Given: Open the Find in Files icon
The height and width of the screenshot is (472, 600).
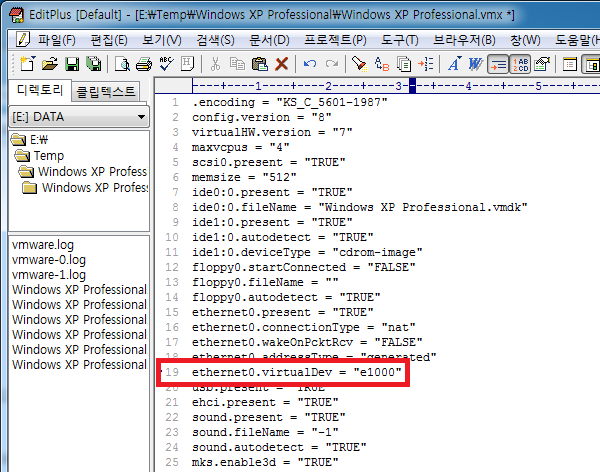Looking at the screenshot, I should pyautogui.click(x=404, y=64).
